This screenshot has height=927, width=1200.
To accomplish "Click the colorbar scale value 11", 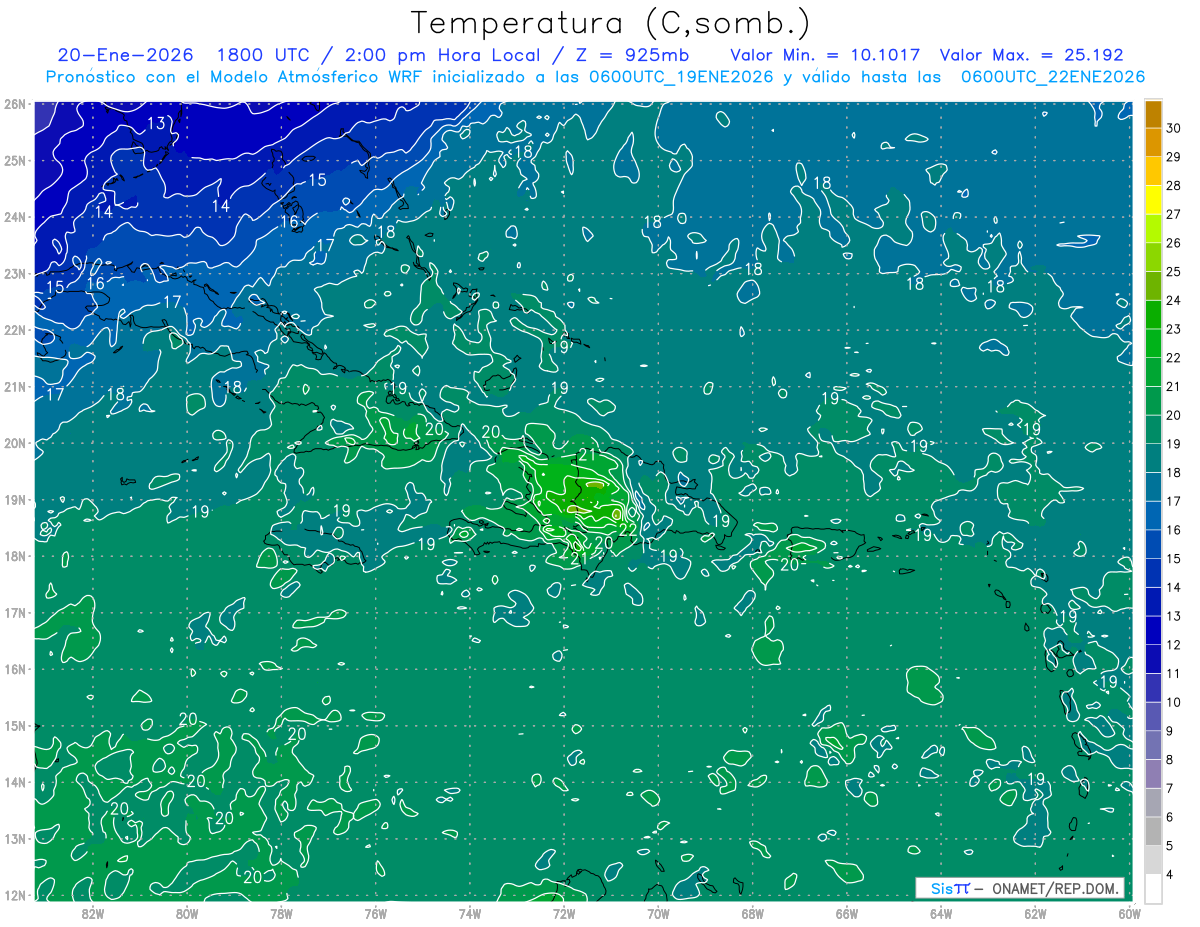I will [1173, 674].
